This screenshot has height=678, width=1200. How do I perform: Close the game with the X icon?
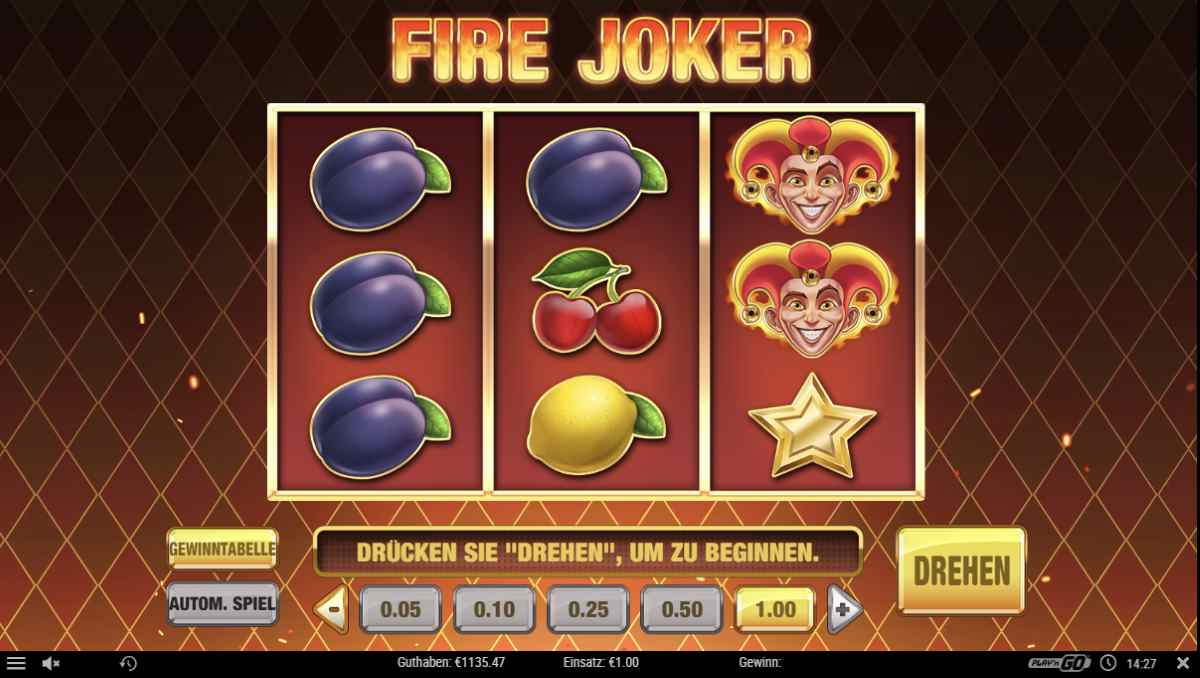pos(1182,663)
